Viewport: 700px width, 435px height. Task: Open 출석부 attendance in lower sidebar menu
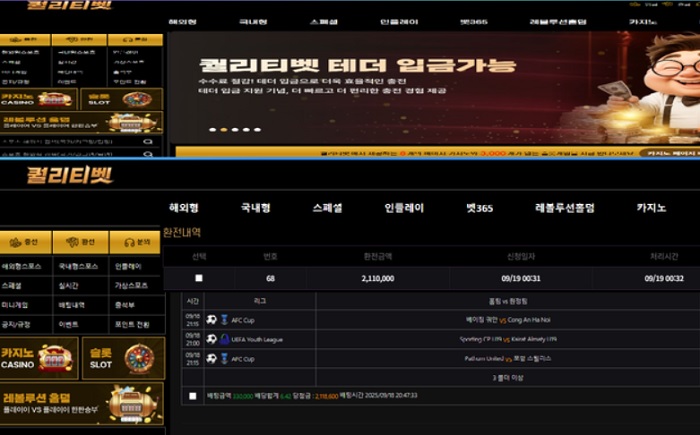125,305
